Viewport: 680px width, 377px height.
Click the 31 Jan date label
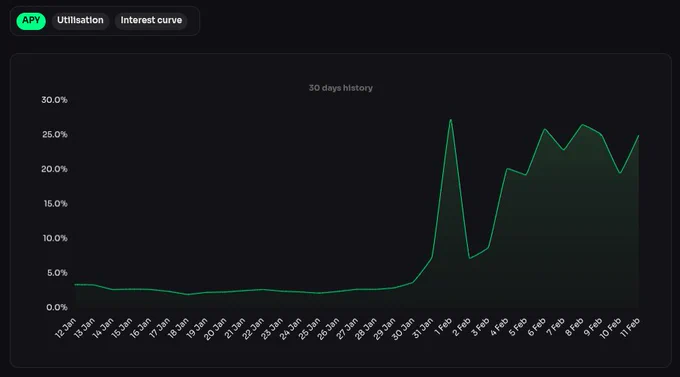(423, 328)
